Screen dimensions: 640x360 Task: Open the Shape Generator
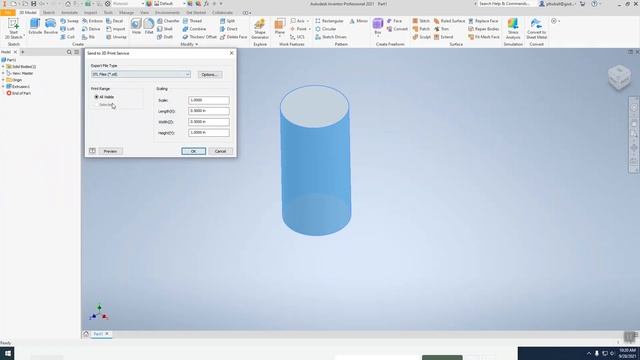[x=260, y=29]
